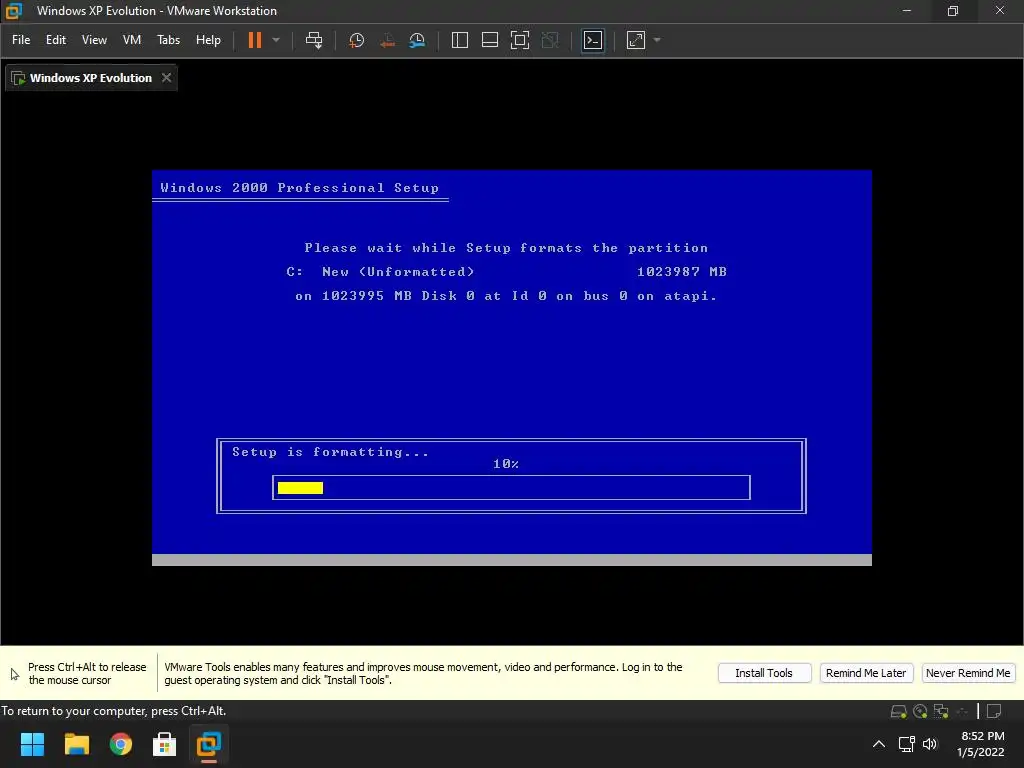Open the Snapshot Manager icon
This screenshot has height=768, width=1024.
tap(417, 40)
